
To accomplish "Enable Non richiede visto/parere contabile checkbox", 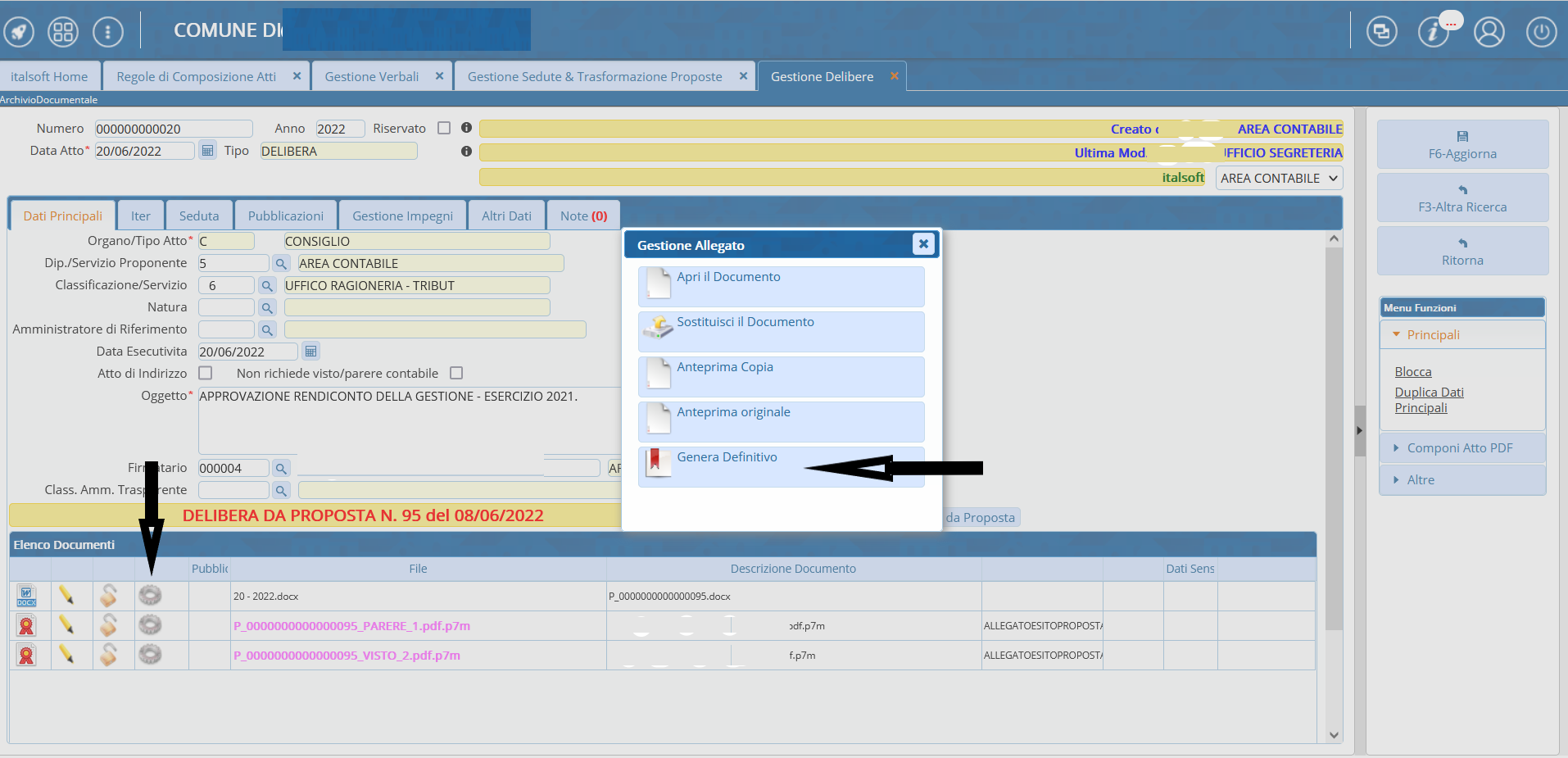I will click(456, 373).
